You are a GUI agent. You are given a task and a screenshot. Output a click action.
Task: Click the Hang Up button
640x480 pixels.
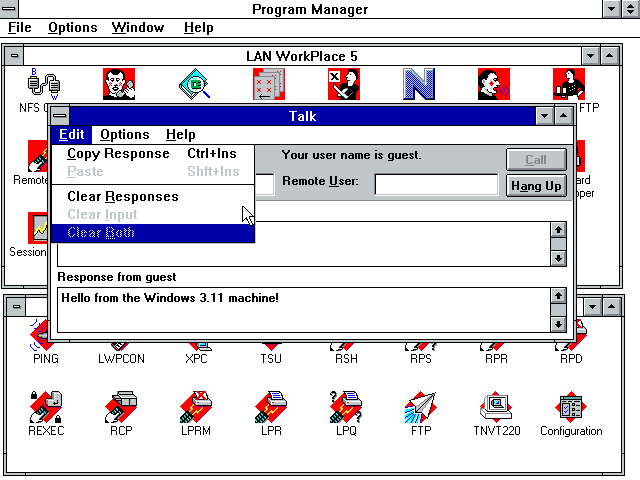pos(536,186)
